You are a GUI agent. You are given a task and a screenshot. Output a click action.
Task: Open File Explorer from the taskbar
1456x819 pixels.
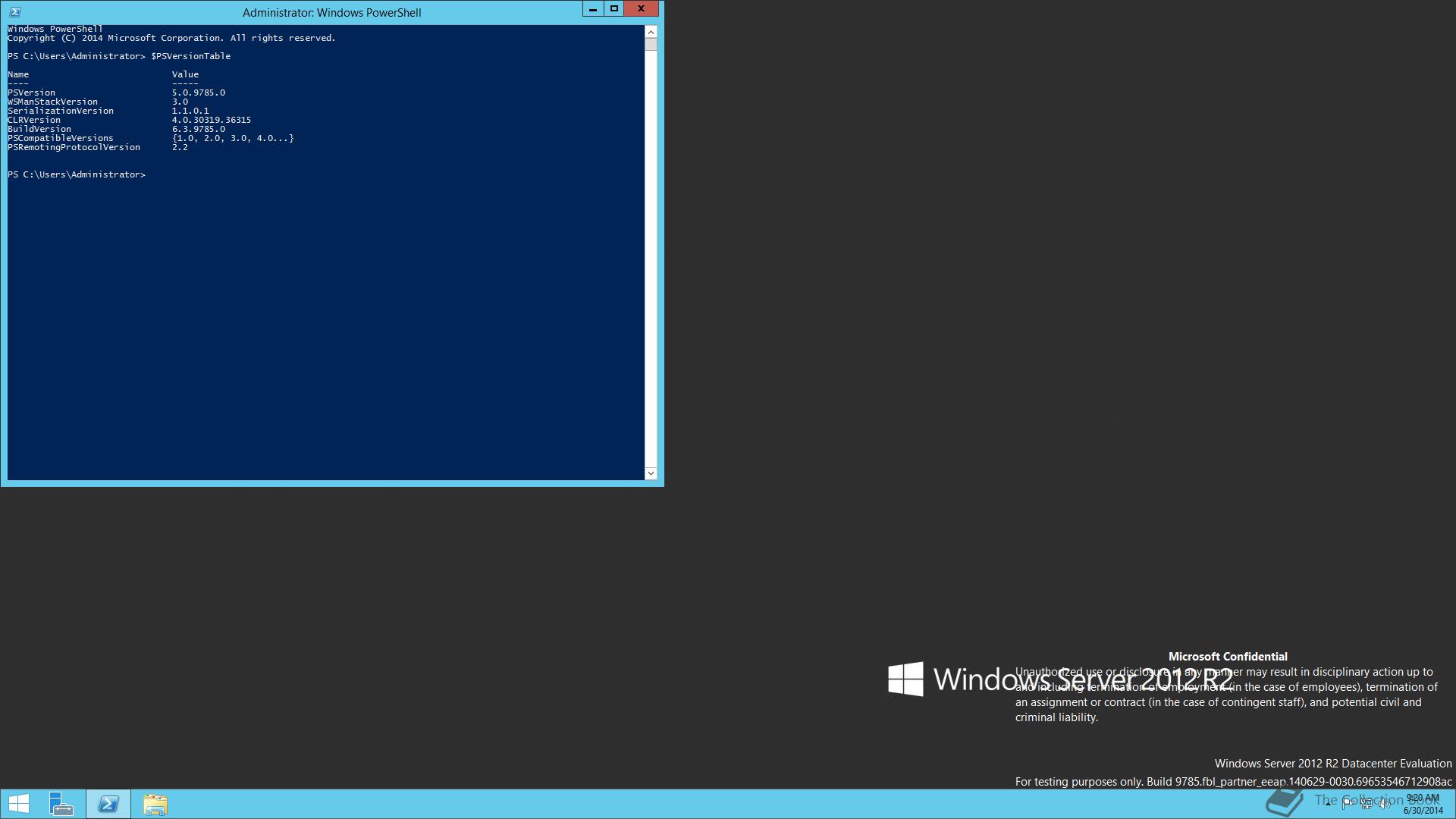click(155, 804)
